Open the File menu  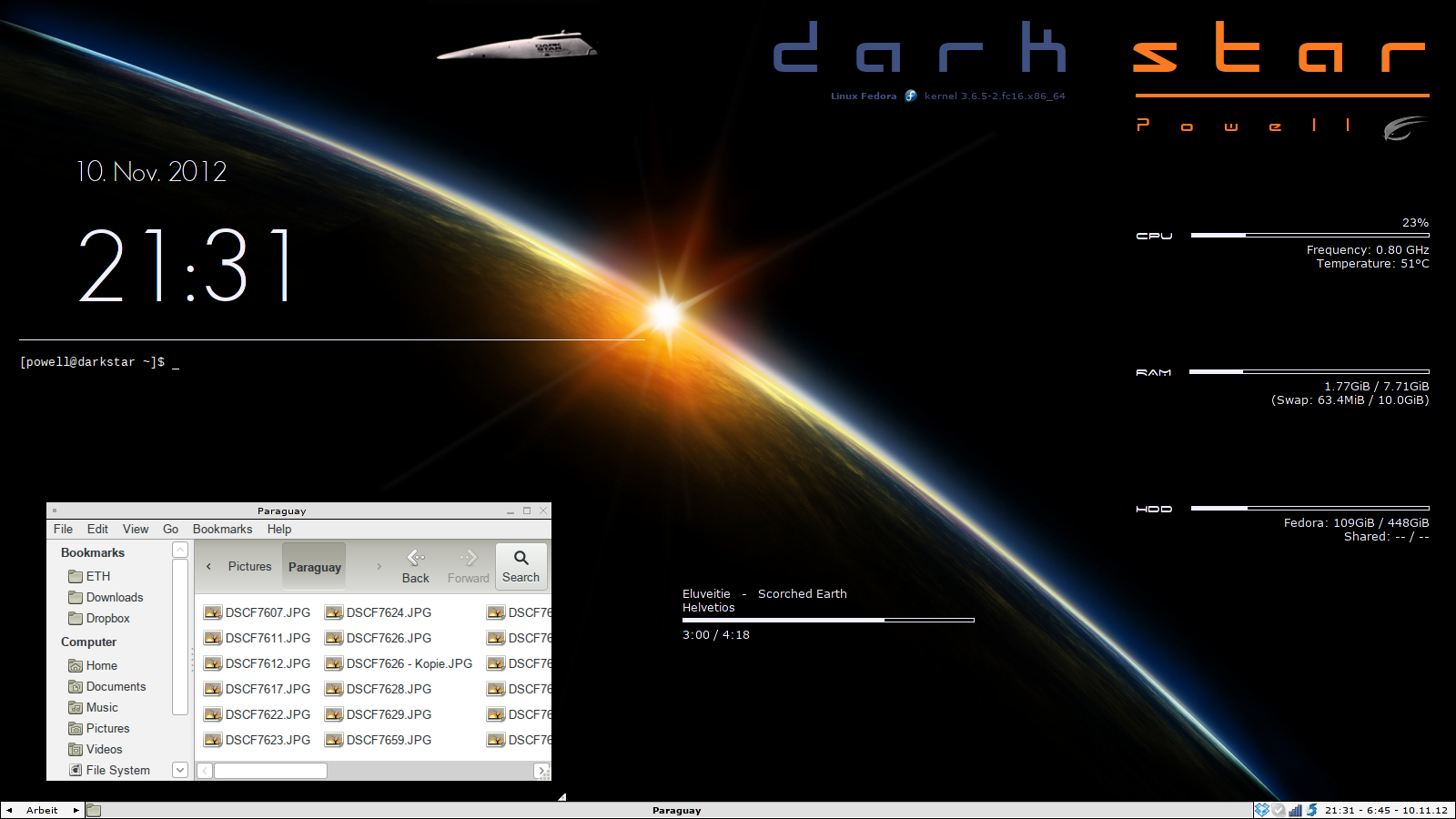click(x=63, y=529)
